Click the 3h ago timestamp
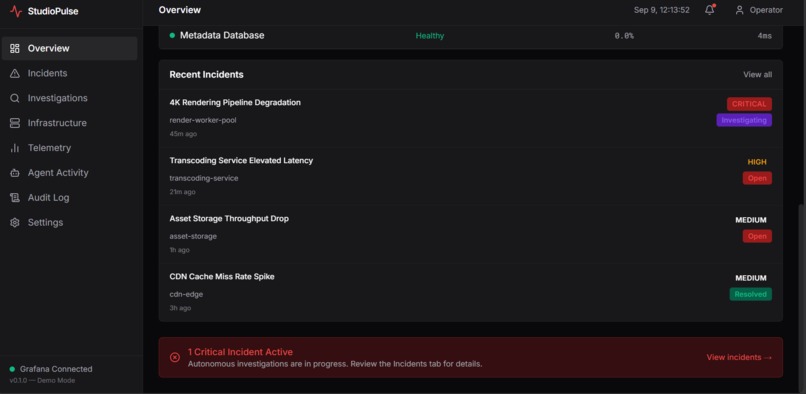806x394 pixels. tap(180, 309)
